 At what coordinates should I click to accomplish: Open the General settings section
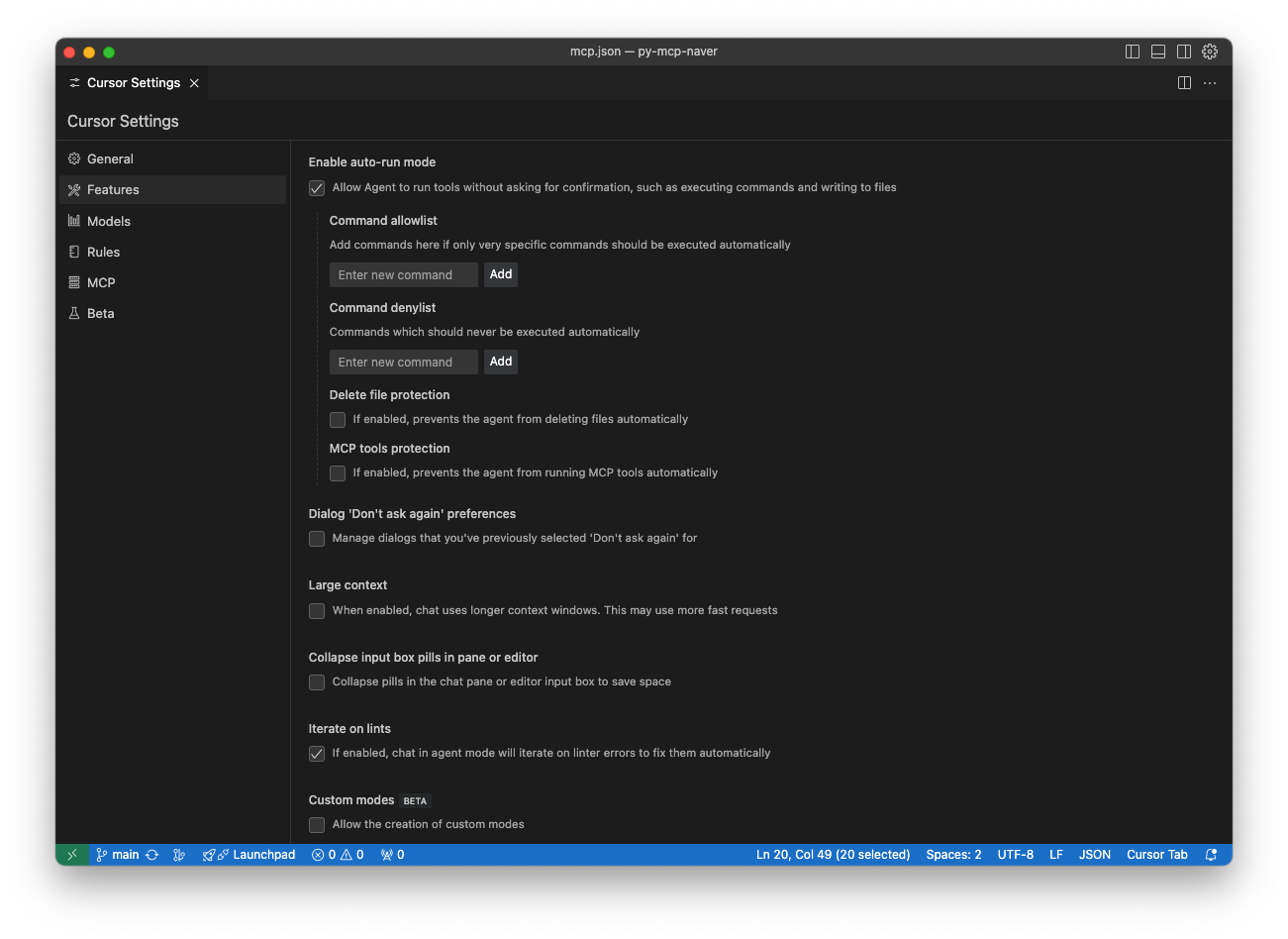(x=172, y=158)
